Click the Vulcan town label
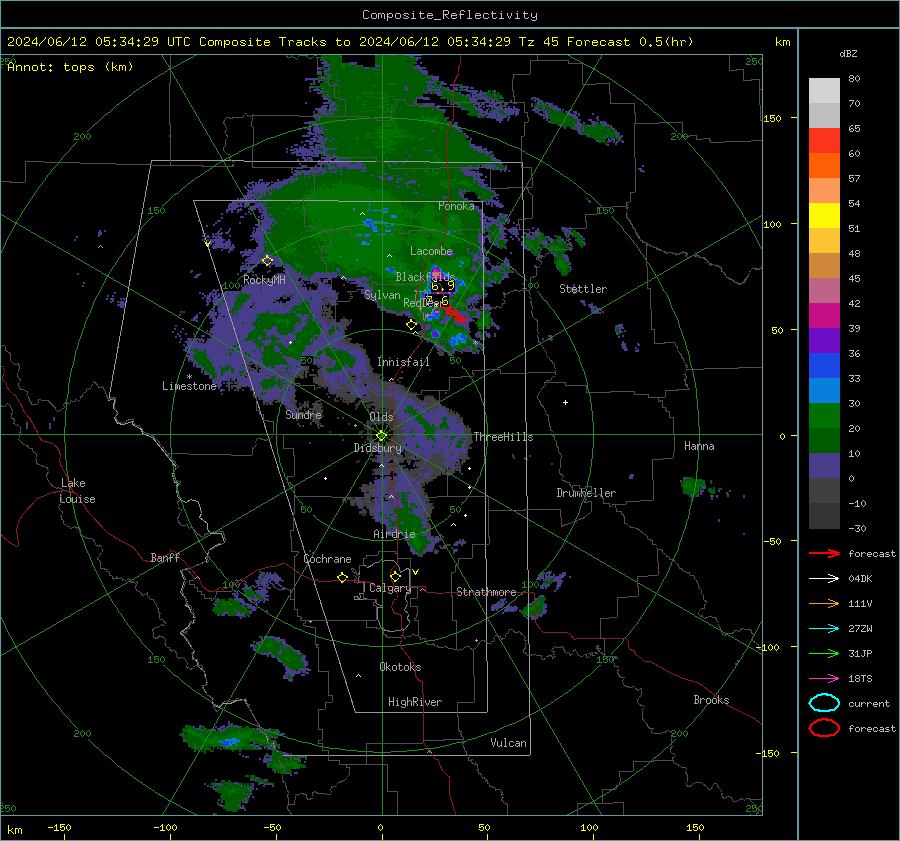The image size is (900, 841). point(508,743)
